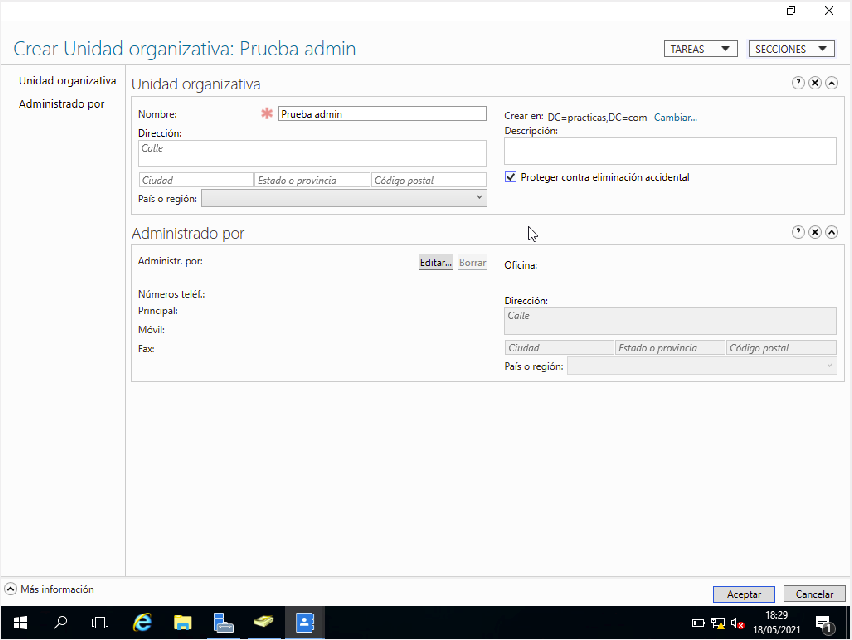Open help for Unidad organizativa section
The image size is (852, 640).
pos(798,83)
